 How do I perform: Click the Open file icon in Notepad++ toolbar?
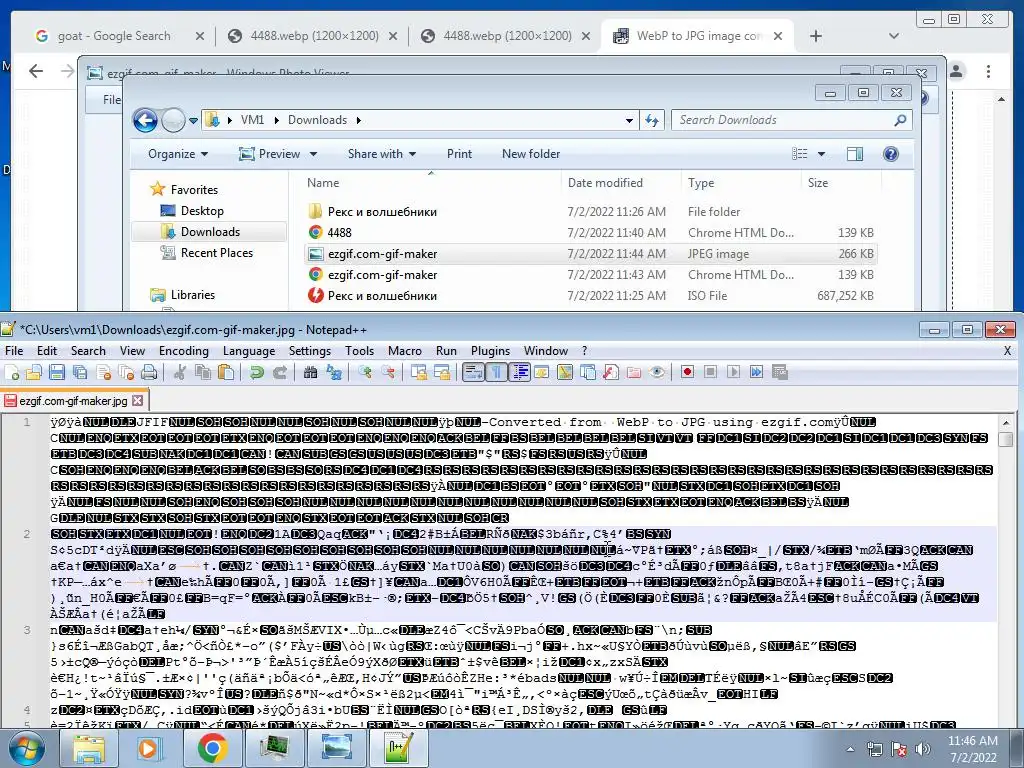tap(34, 372)
